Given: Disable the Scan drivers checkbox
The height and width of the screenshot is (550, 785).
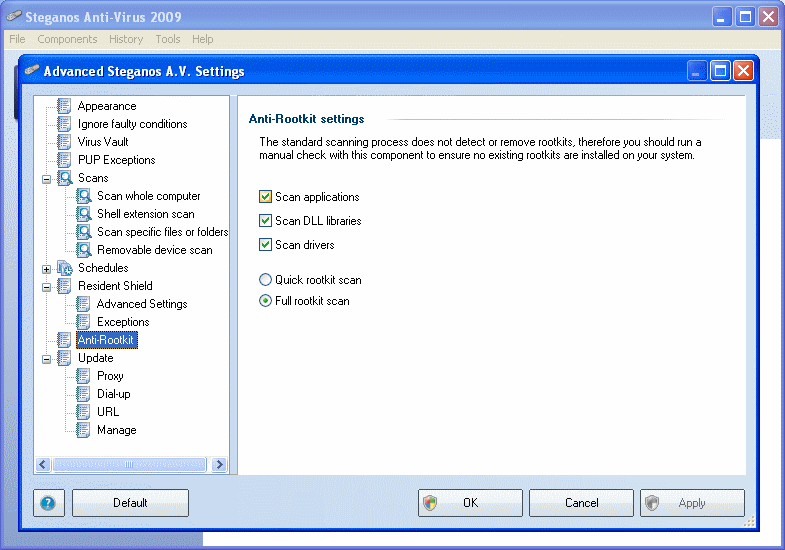Looking at the screenshot, I should (266, 245).
